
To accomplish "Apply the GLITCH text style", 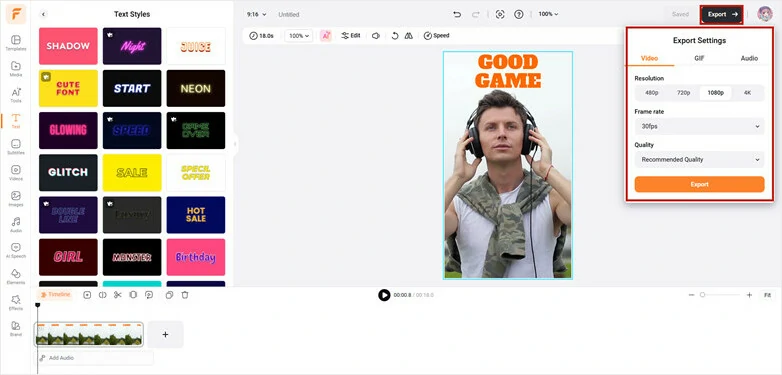I will (x=68, y=173).
